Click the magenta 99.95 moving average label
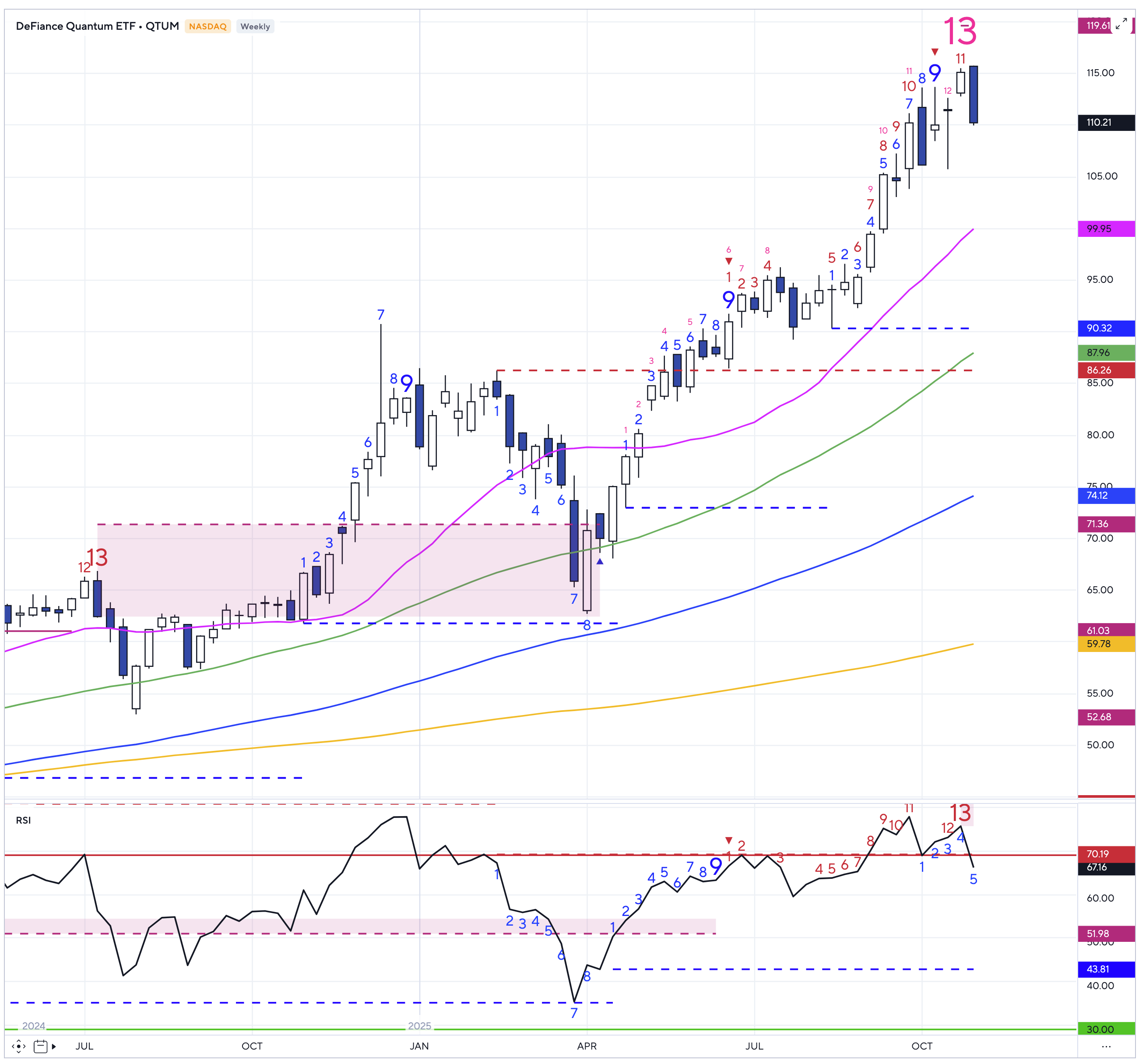 [1105, 229]
